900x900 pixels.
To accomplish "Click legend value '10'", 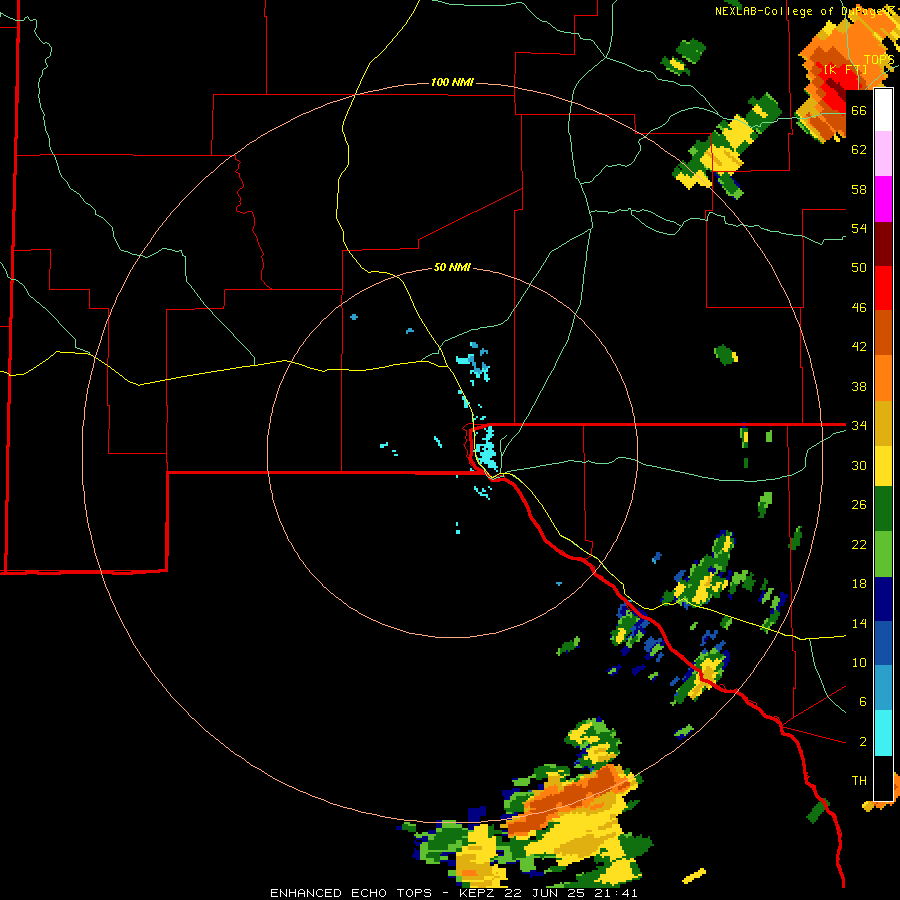I will [859, 662].
